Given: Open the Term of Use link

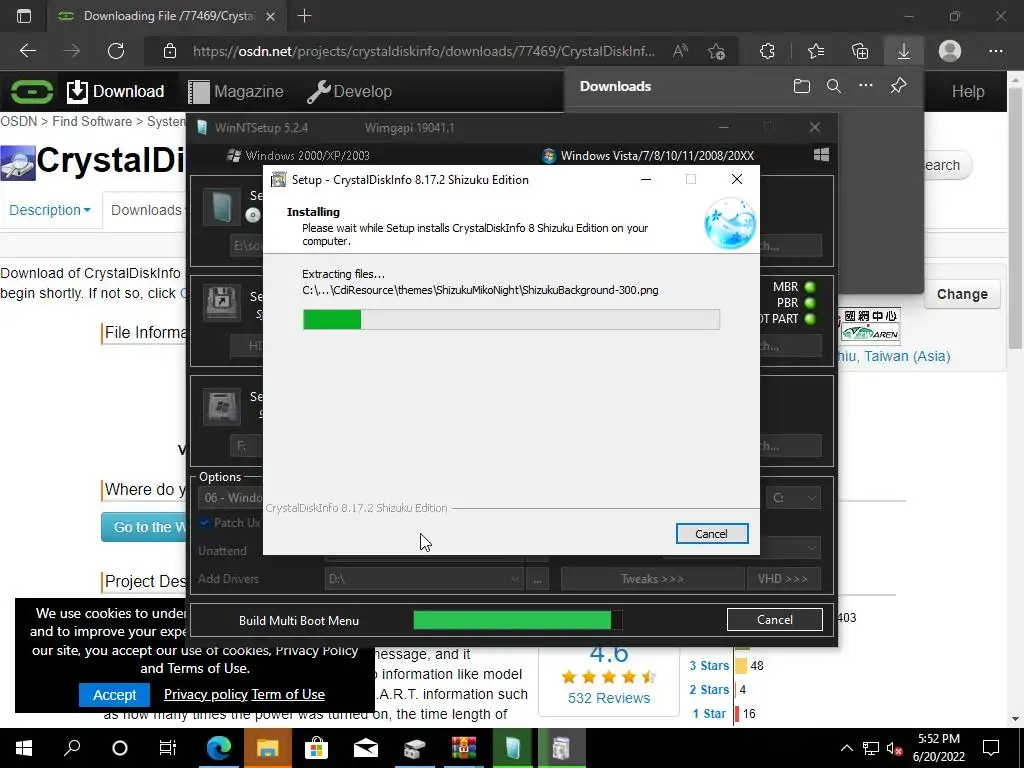Looking at the screenshot, I should point(288,694).
